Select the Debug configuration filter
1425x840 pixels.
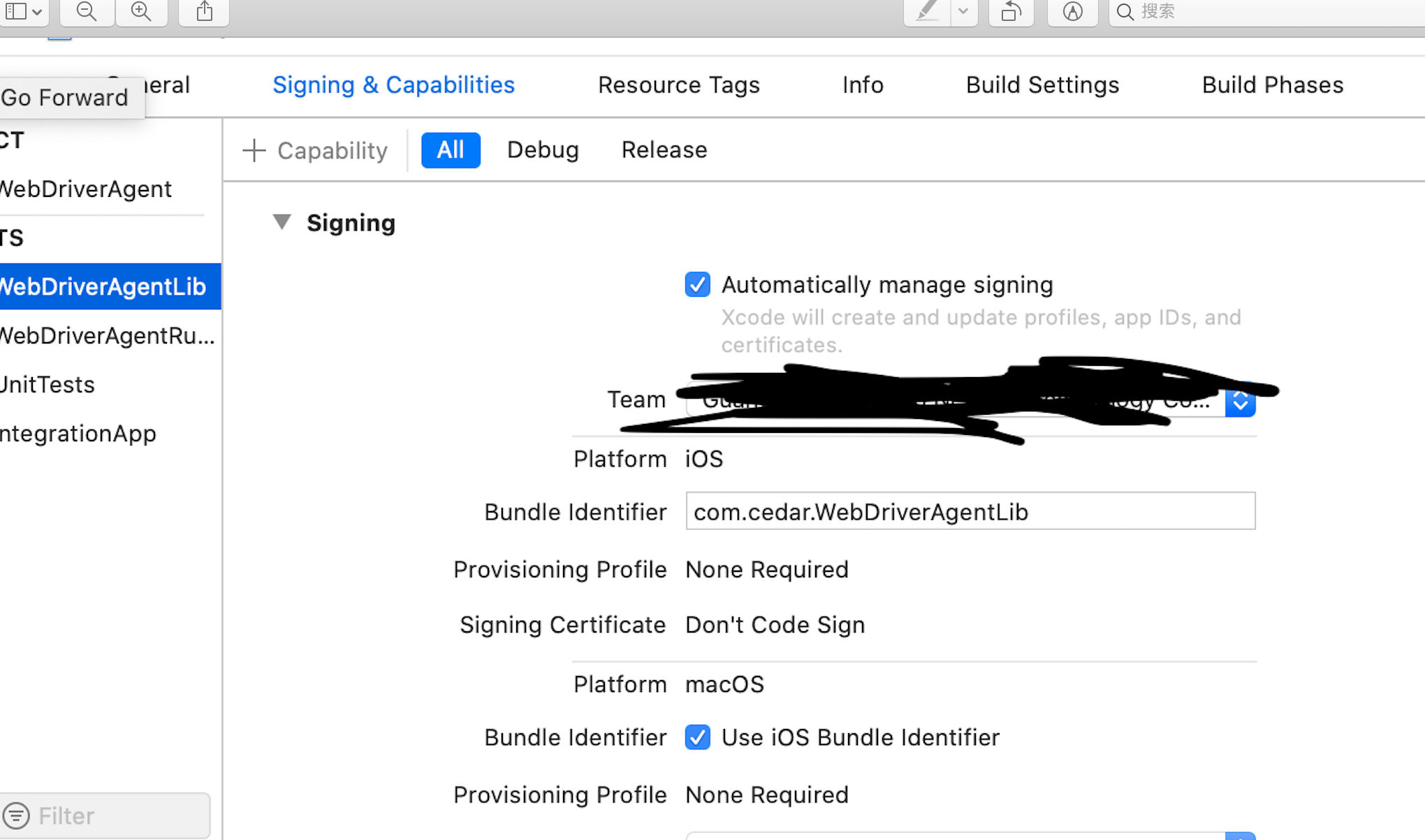point(543,150)
